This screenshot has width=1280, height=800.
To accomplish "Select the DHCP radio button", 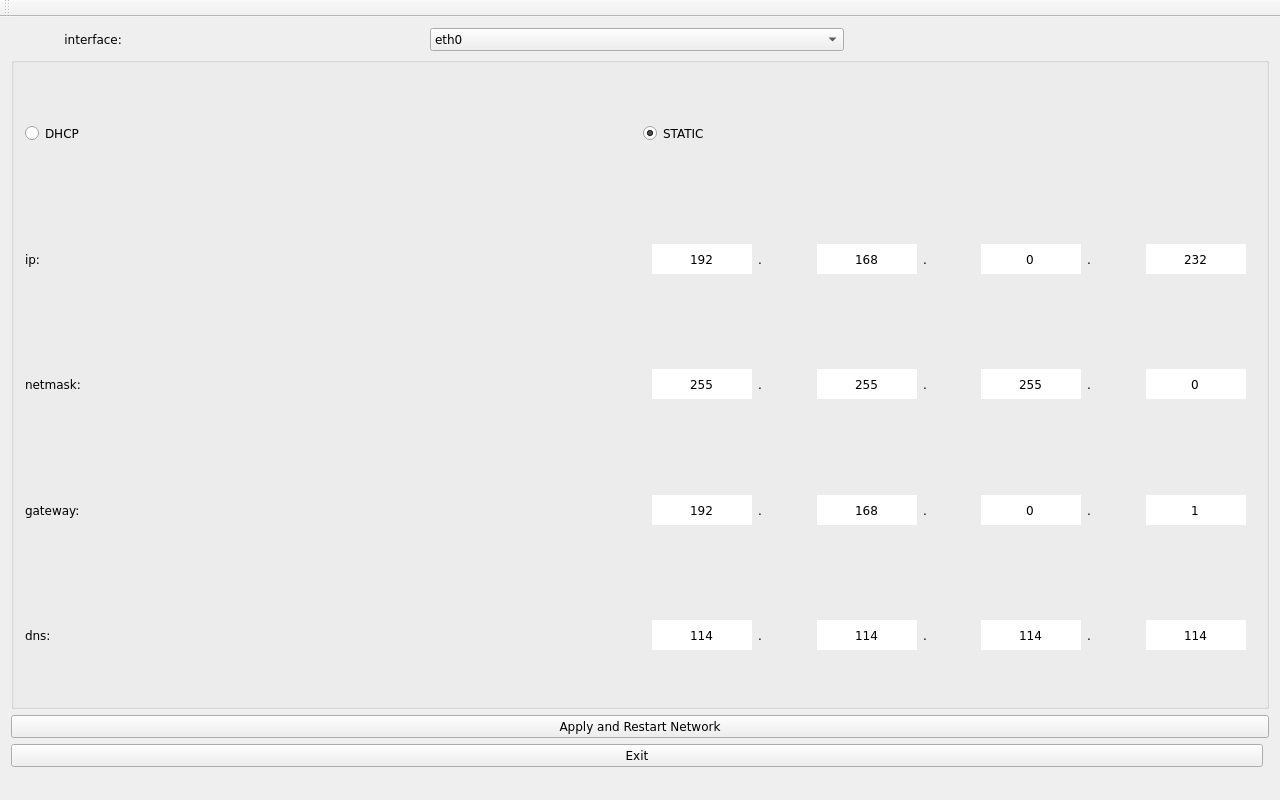I will pyautogui.click(x=33, y=133).
